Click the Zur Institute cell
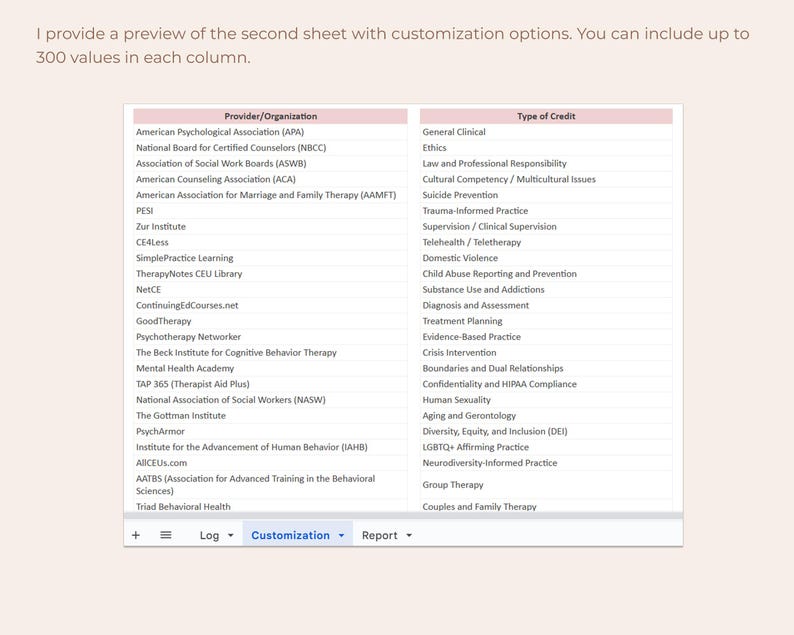The image size is (794, 635). point(270,226)
